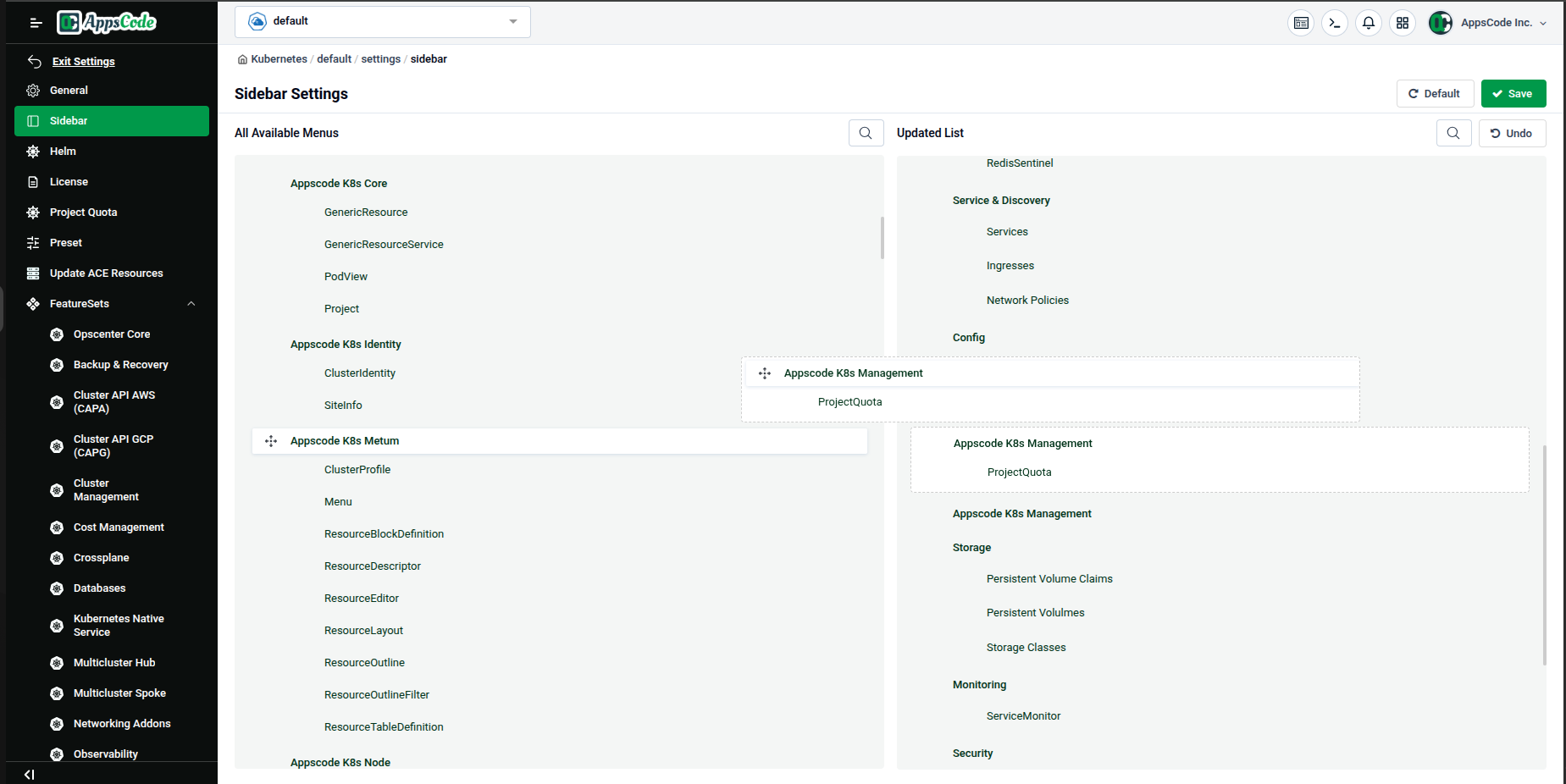This screenshot has width=1566, height=784.
Task: Click the apps grid icon in the header
Action: tap(1403, 23)
